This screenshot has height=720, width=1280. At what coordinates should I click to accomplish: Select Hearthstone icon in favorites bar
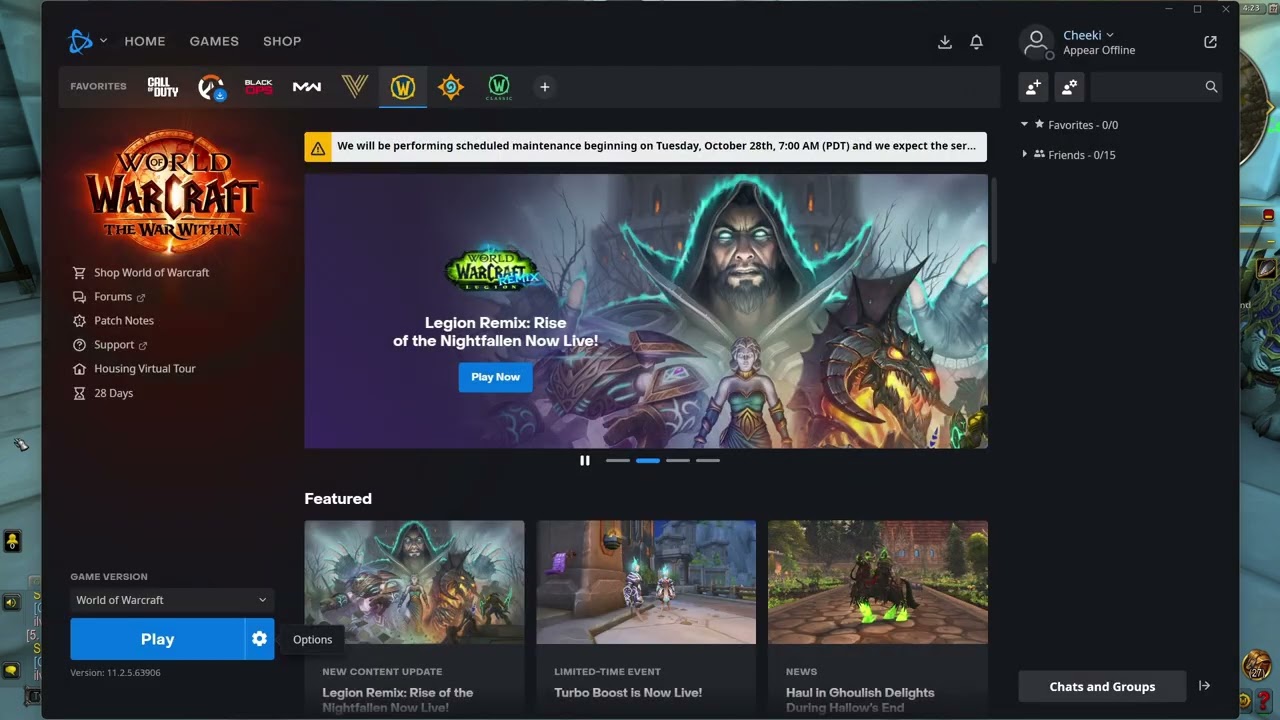tap(451, 87)
